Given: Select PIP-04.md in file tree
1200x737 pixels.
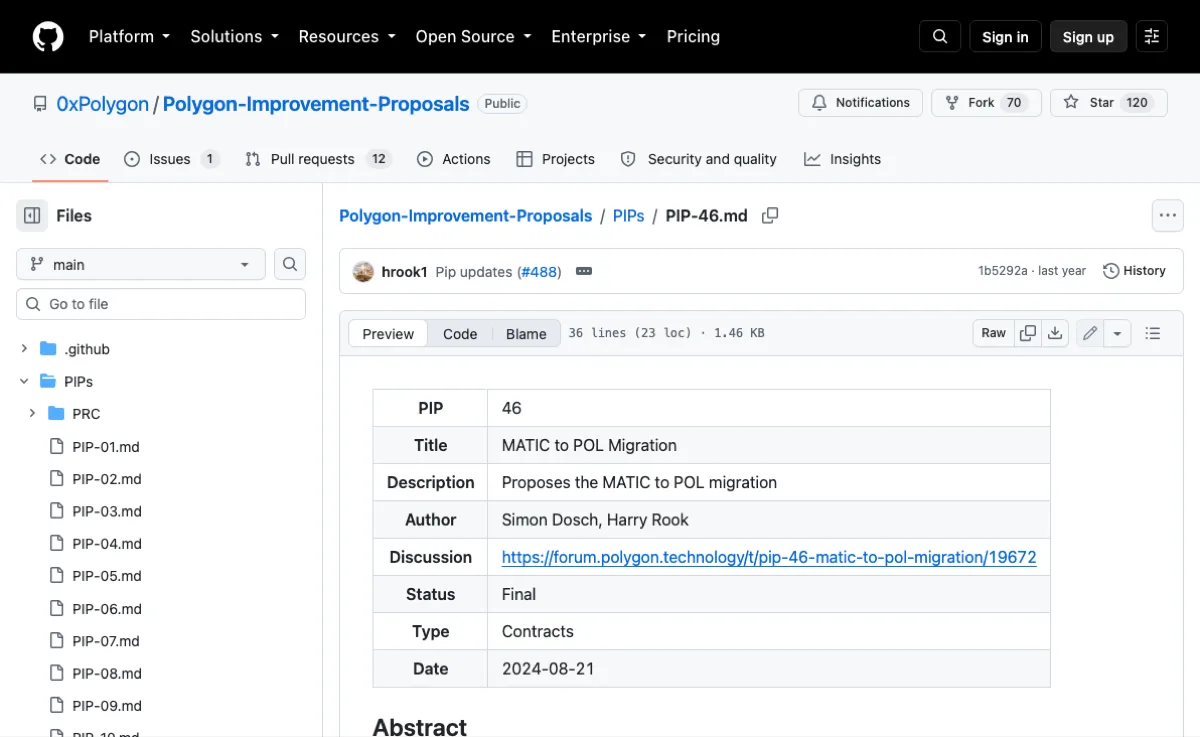Looking at the screenshot, I should point(106,543).
